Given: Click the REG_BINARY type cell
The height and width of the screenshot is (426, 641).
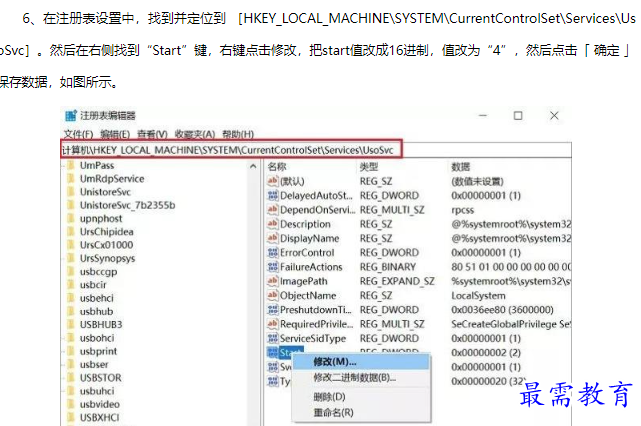Looking at the screenshot, I should pos(388,267).
